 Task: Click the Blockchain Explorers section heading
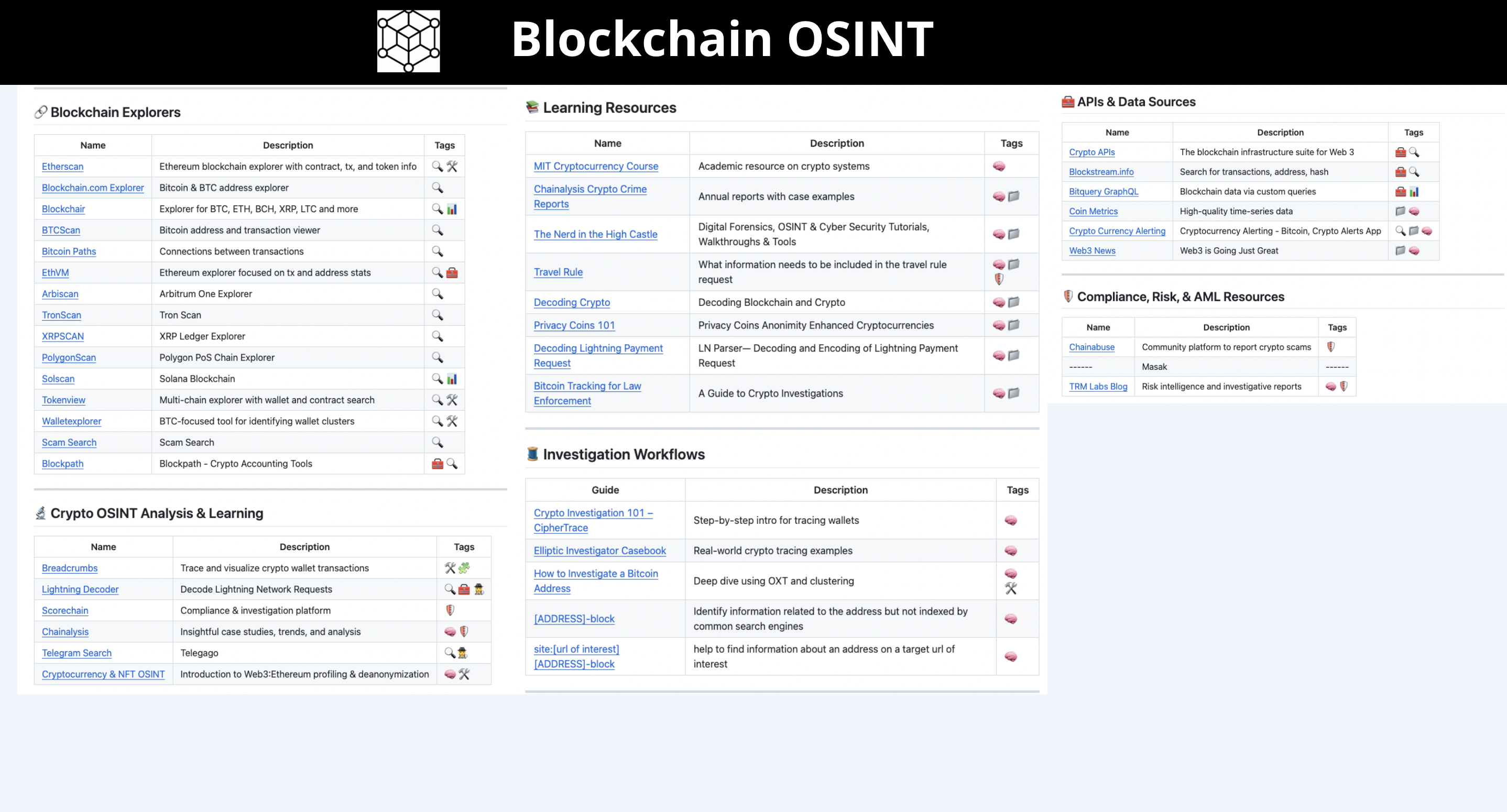(115, 112)
